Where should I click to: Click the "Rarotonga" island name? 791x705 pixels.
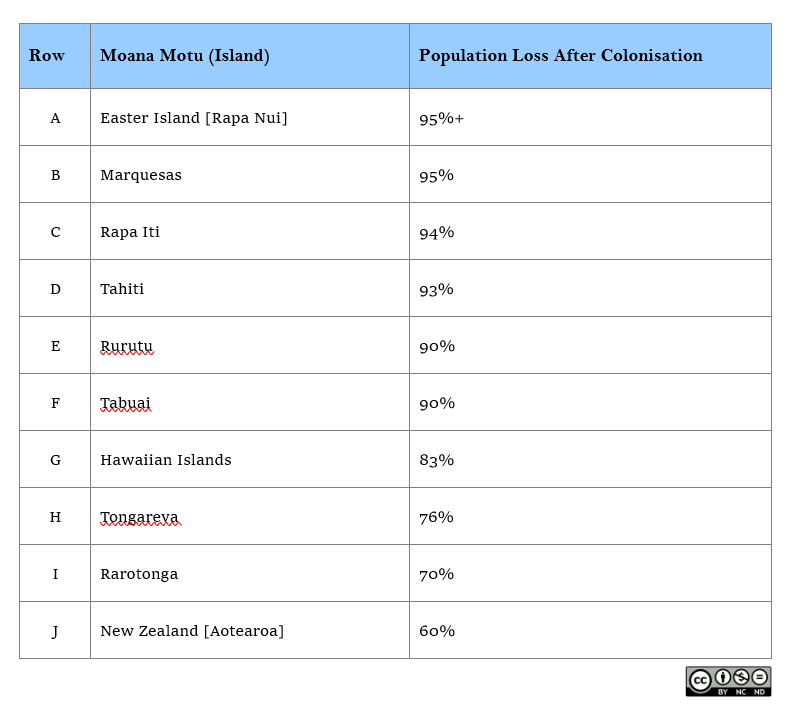click(x=139, y=574)
